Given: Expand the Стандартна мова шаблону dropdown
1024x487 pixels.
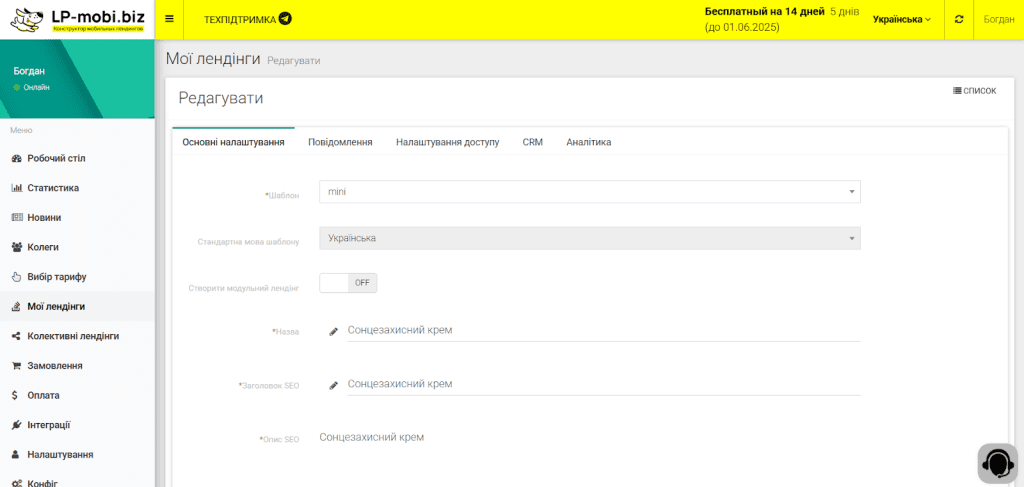Looking at the screenshot, I should (x=589, y=238).
